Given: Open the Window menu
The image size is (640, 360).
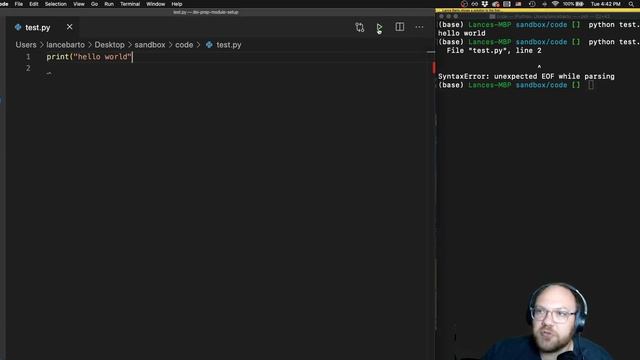Looking at the screenshot, I should (156, 4).
